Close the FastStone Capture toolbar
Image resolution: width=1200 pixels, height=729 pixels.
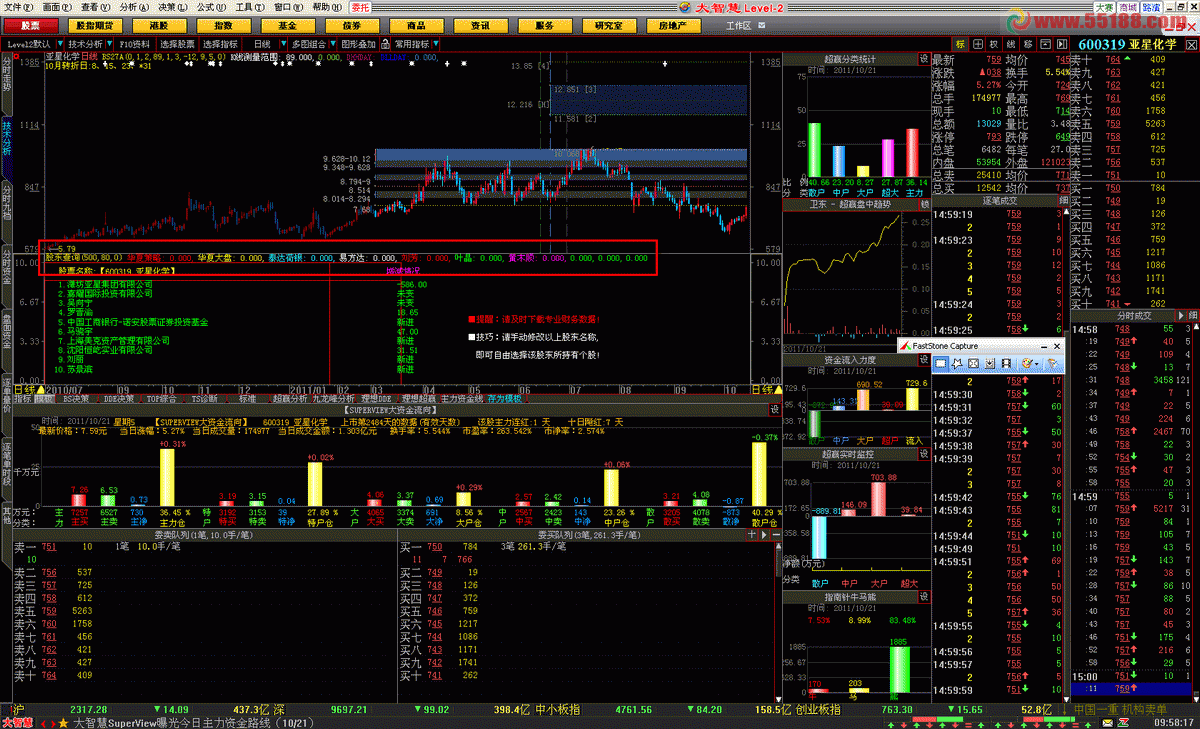tap(1057, 346)
